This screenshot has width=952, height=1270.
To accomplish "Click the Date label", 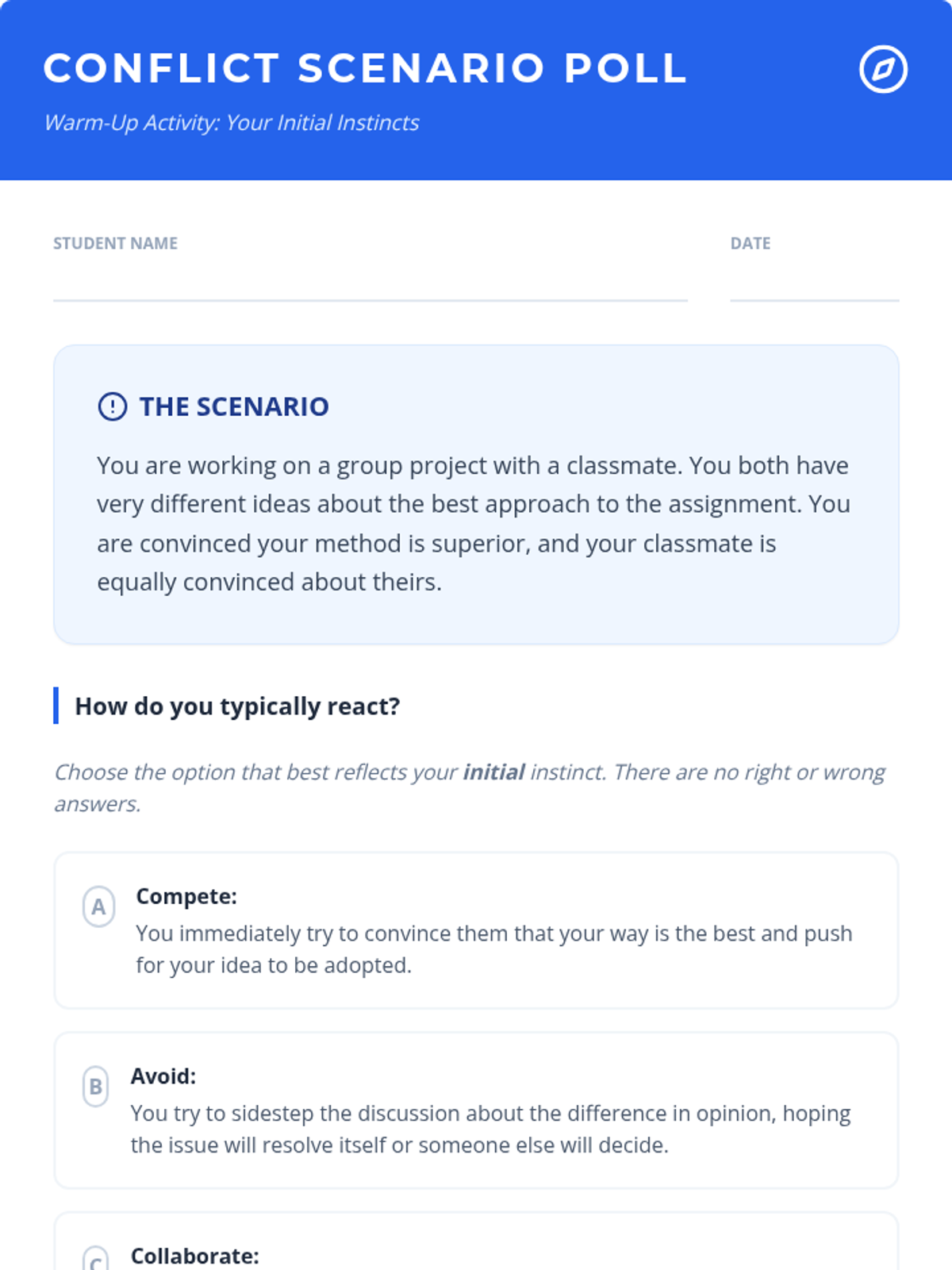I will tap(750, 244).
